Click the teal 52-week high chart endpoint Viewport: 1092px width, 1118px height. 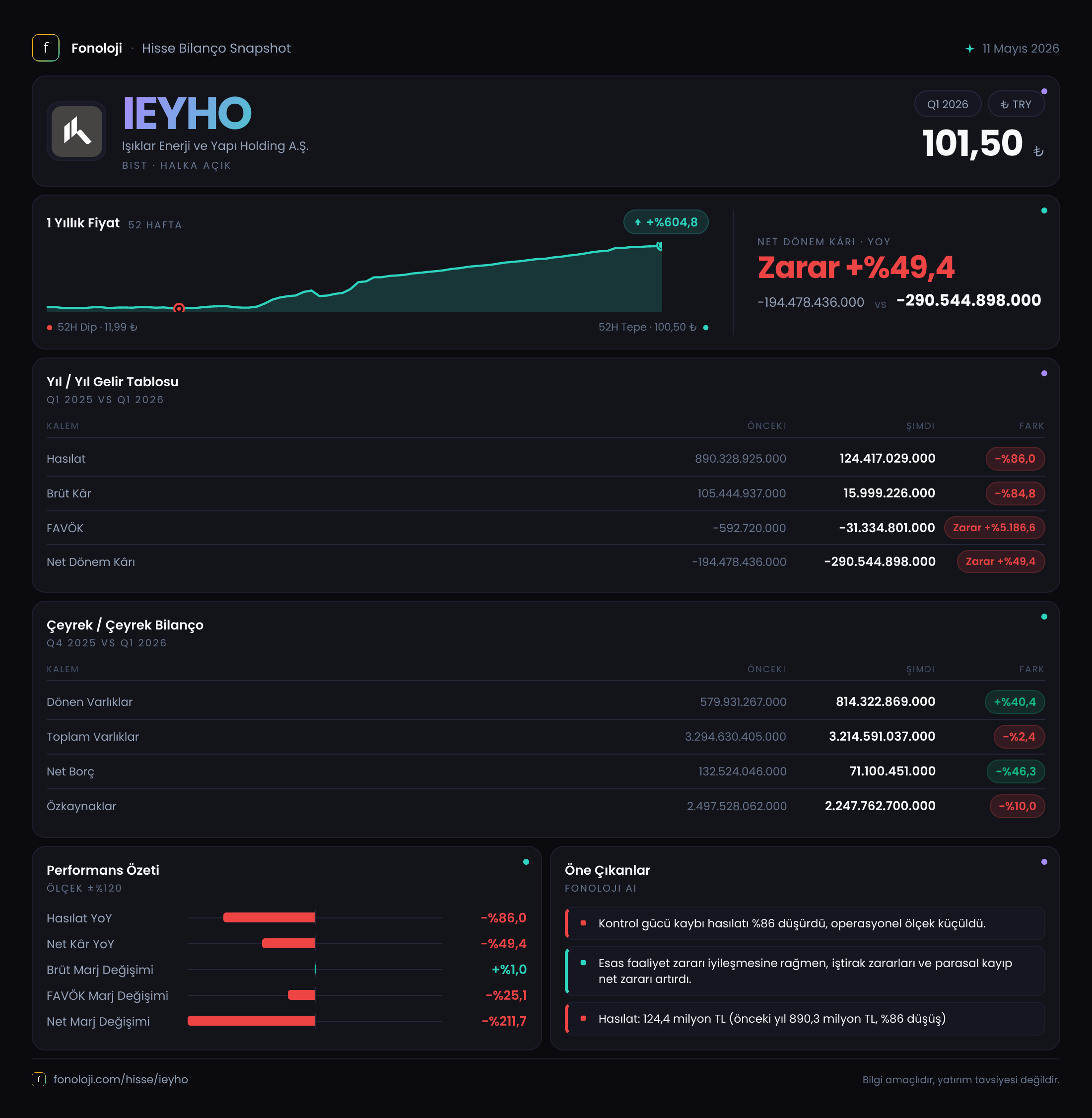(x=660, y=246)
